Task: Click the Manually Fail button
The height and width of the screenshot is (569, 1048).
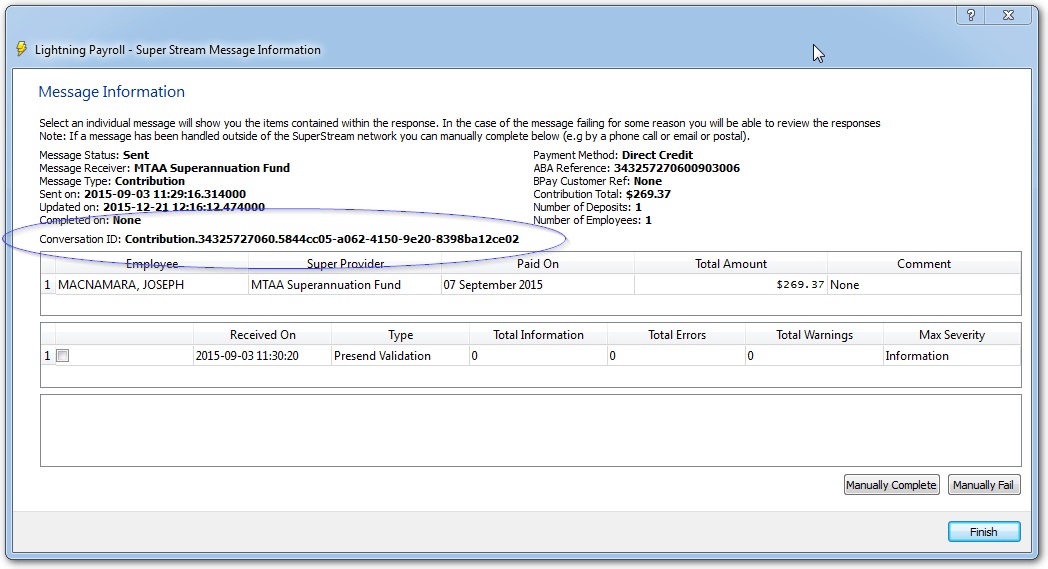Action: point(983,485)
